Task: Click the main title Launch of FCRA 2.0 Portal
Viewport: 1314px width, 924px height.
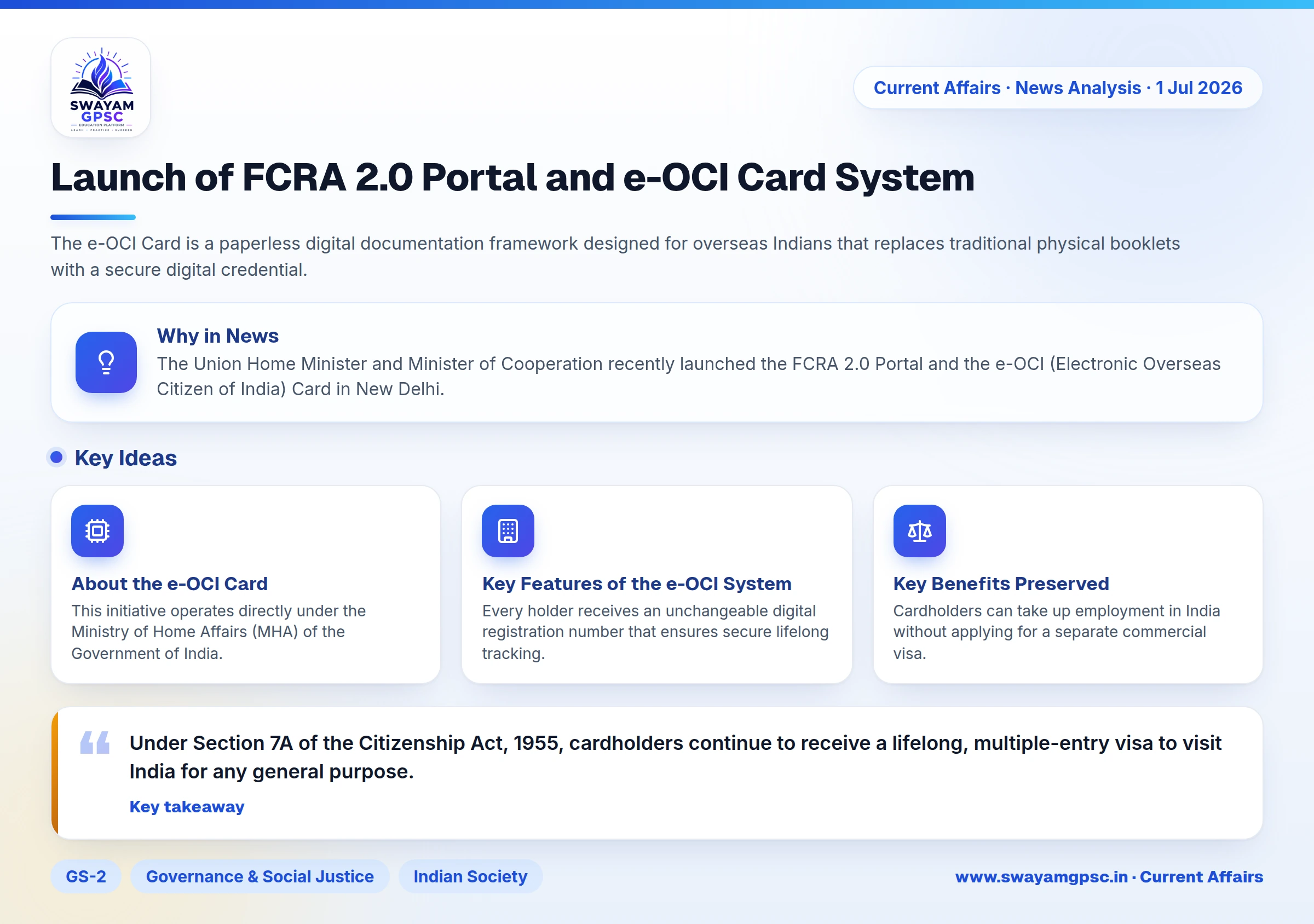Action: coord(513,177)
